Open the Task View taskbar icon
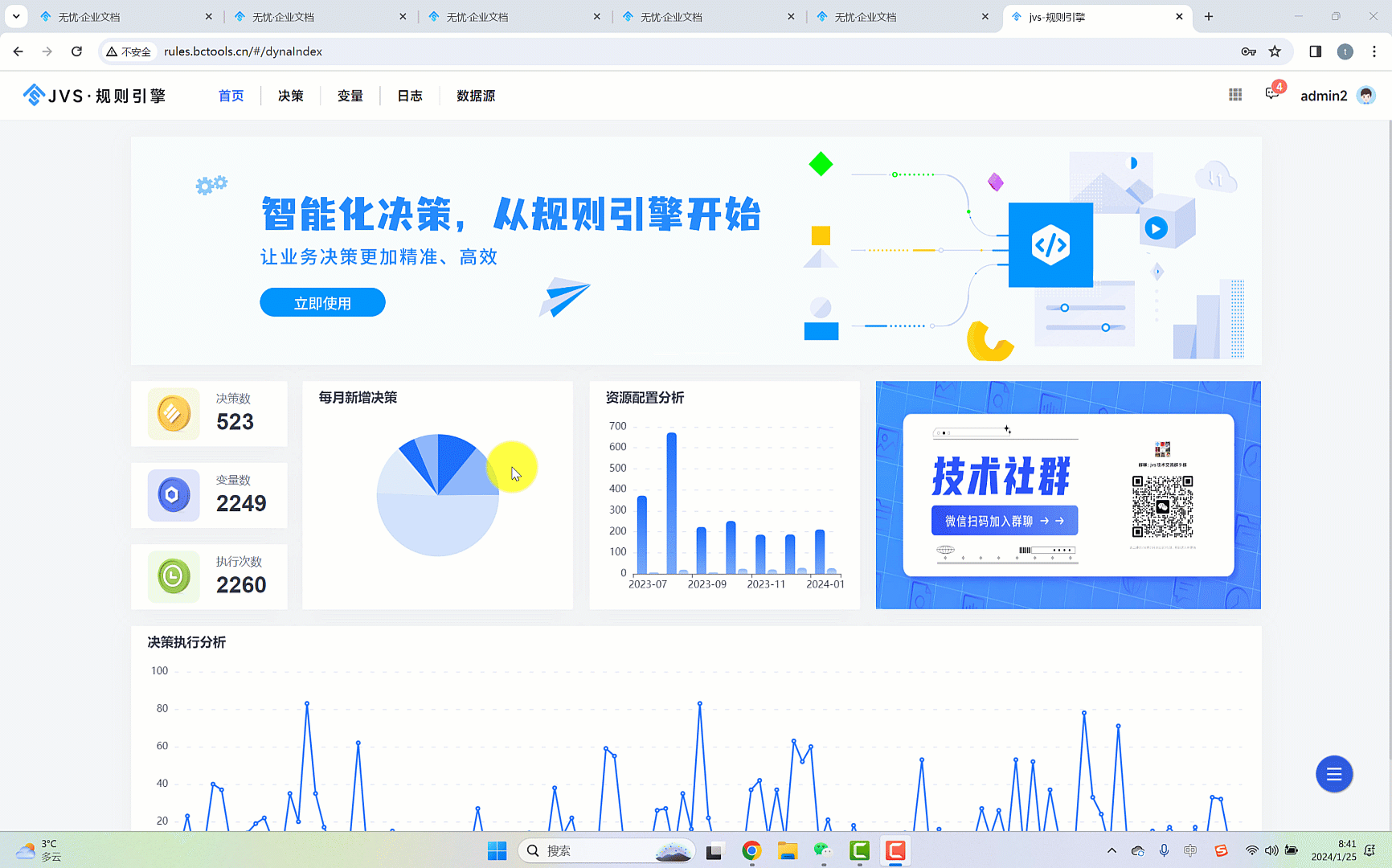1392x868 pixels. 714,850
